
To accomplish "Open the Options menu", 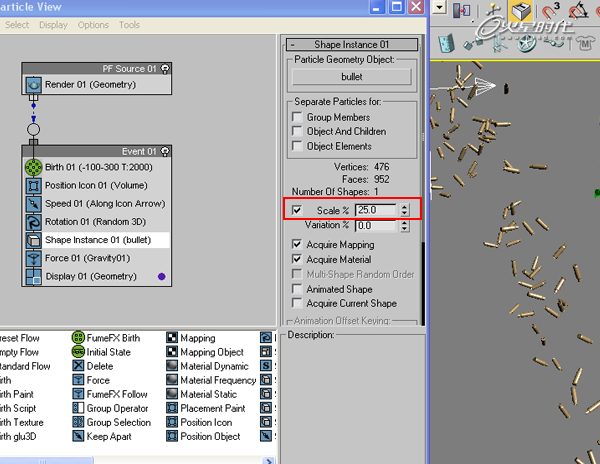I will (93, 25).
